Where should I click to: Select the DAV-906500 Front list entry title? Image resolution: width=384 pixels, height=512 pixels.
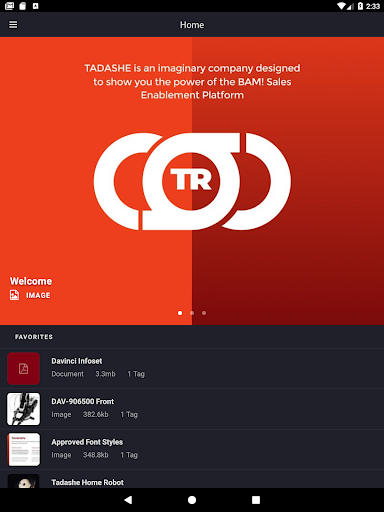pos(83,401)
